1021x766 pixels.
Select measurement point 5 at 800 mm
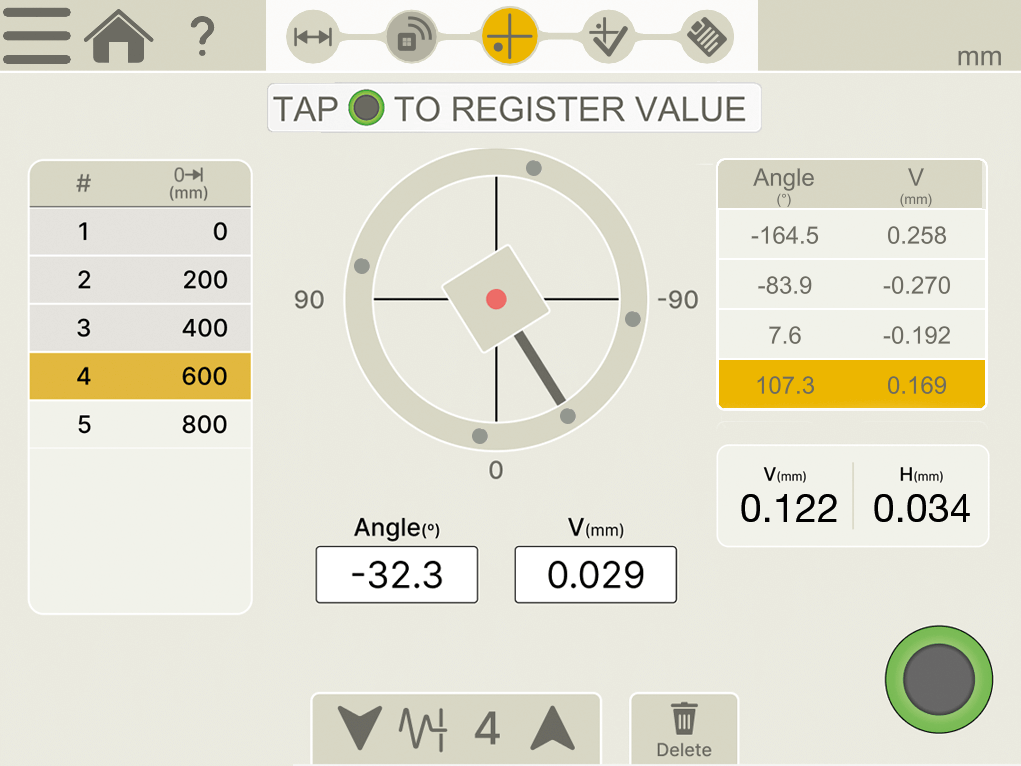click(x=140, y=424)
